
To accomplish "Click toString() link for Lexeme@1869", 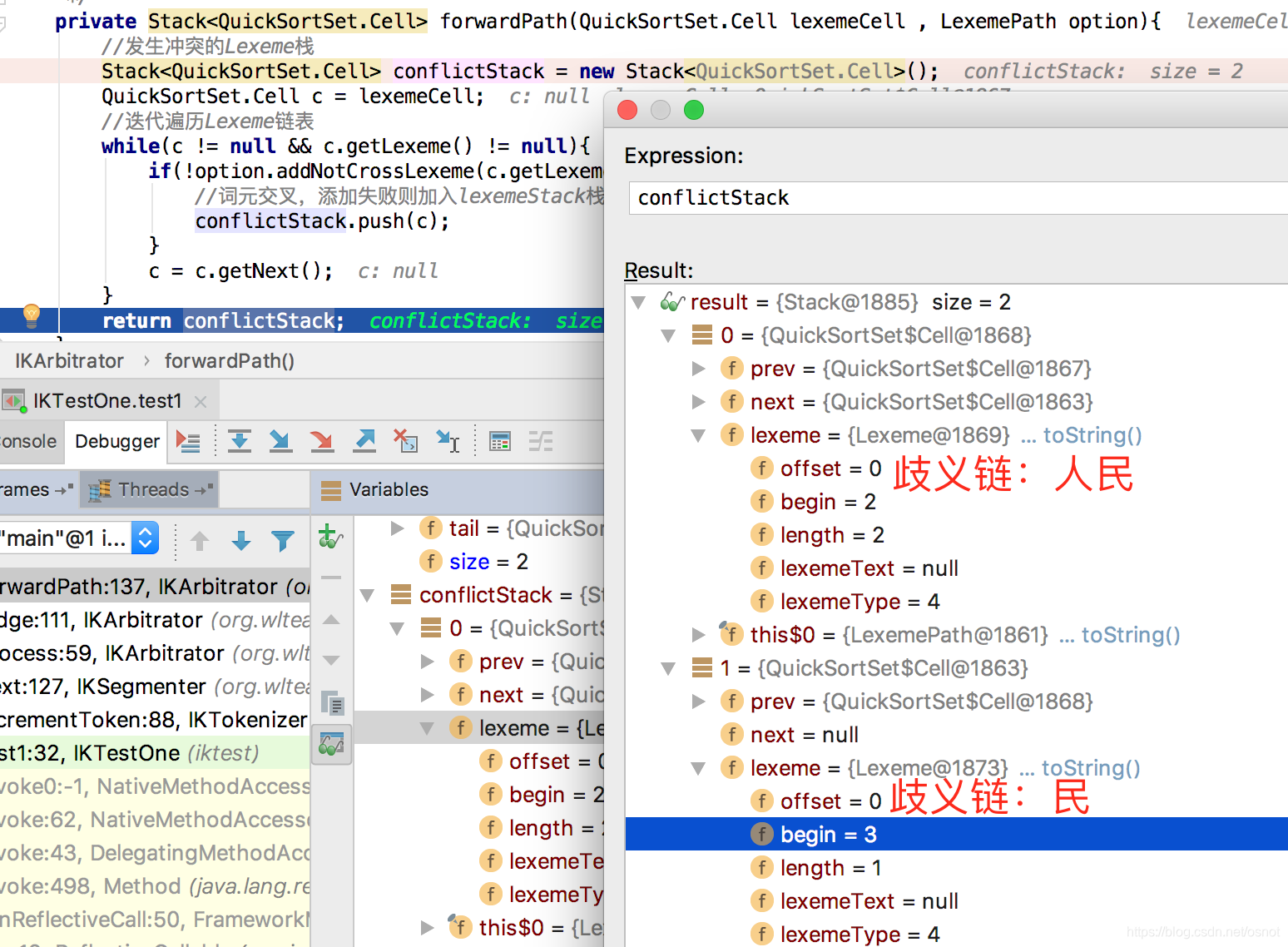I will pyautogui.click(x=1092, y=435).
